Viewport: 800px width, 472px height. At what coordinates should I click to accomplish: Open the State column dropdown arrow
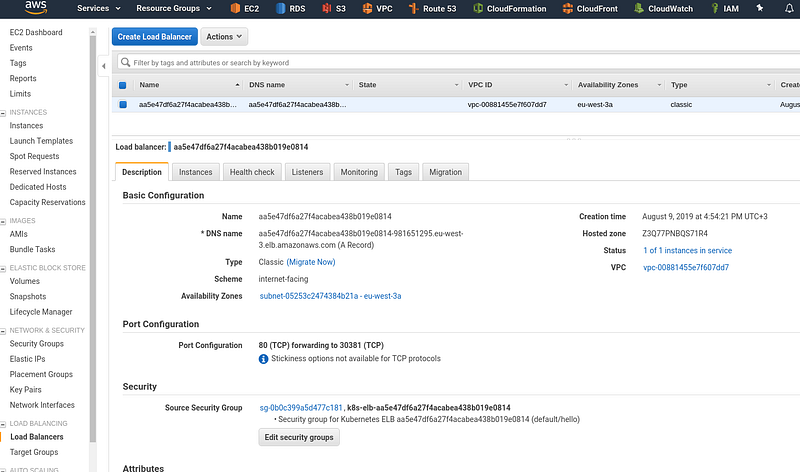coord(457,85)
